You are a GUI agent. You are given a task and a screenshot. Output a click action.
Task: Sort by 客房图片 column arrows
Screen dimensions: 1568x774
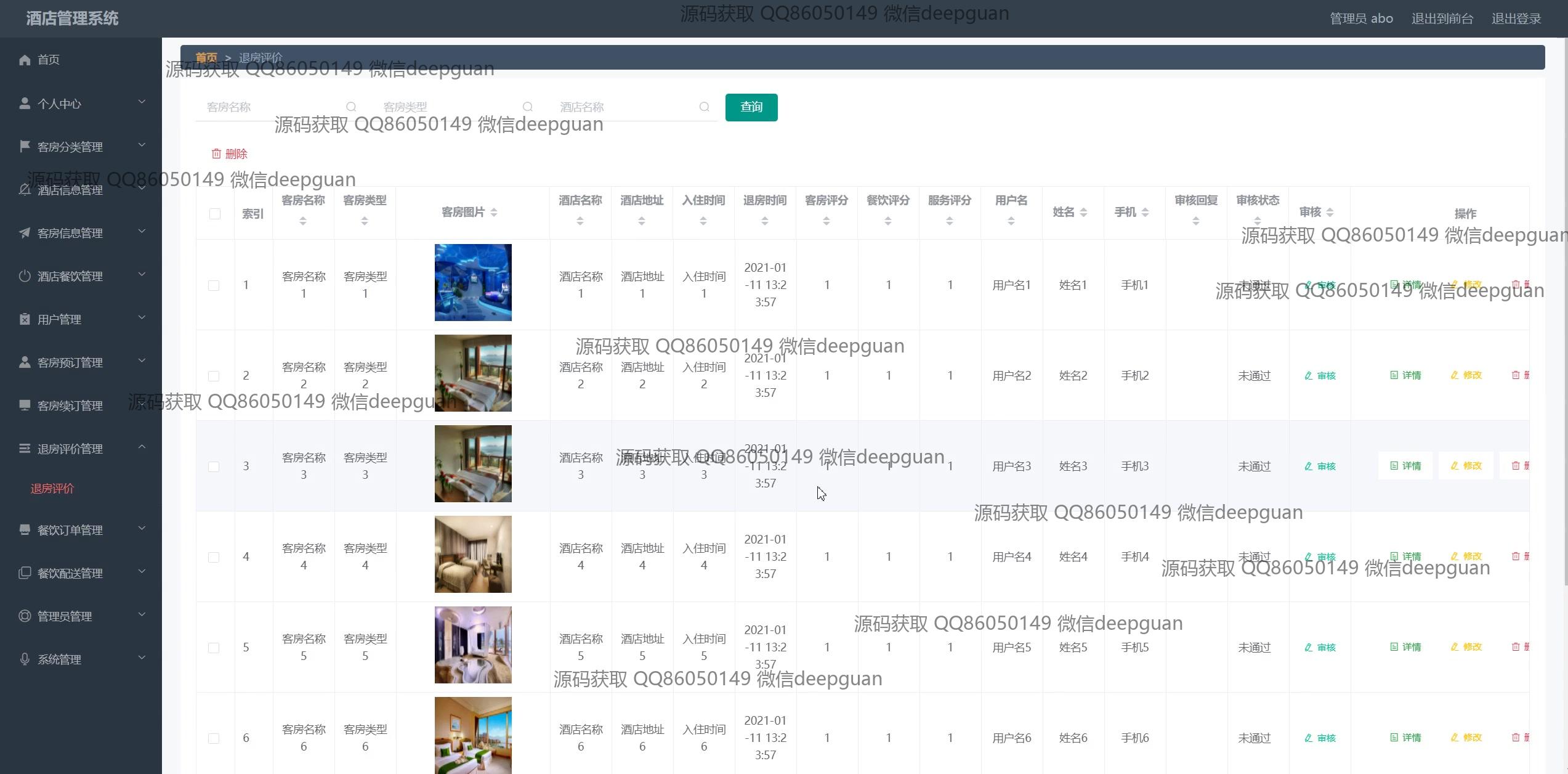pos(494,213)
